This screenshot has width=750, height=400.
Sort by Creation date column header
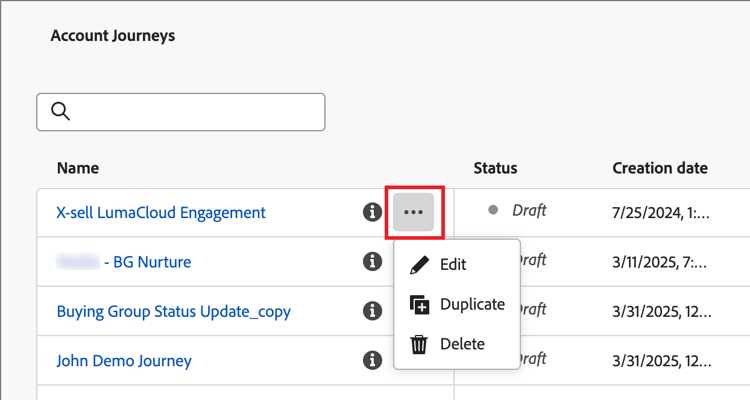point(660,168)
